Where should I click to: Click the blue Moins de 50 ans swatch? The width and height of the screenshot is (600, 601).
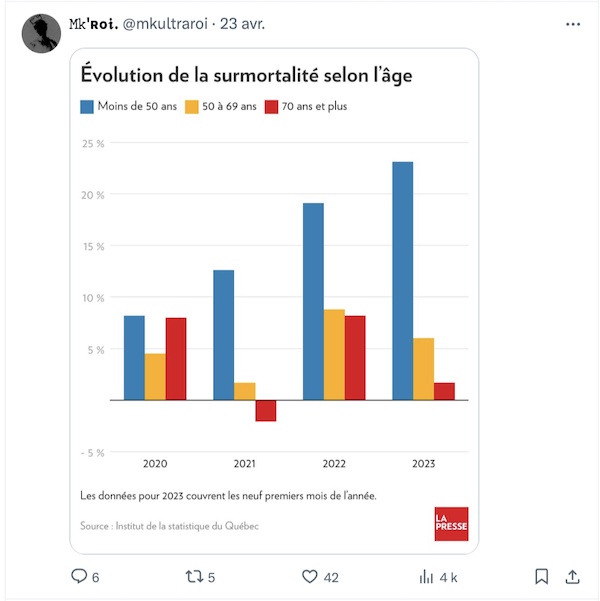[87, 107]
